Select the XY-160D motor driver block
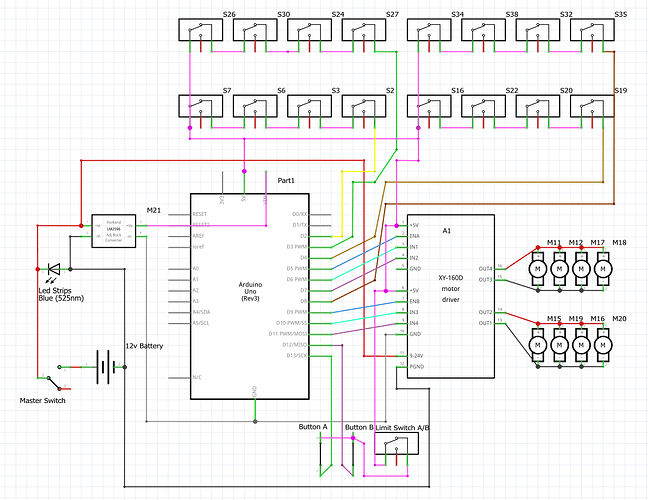648x500 pixels. (x=451, y=296)
